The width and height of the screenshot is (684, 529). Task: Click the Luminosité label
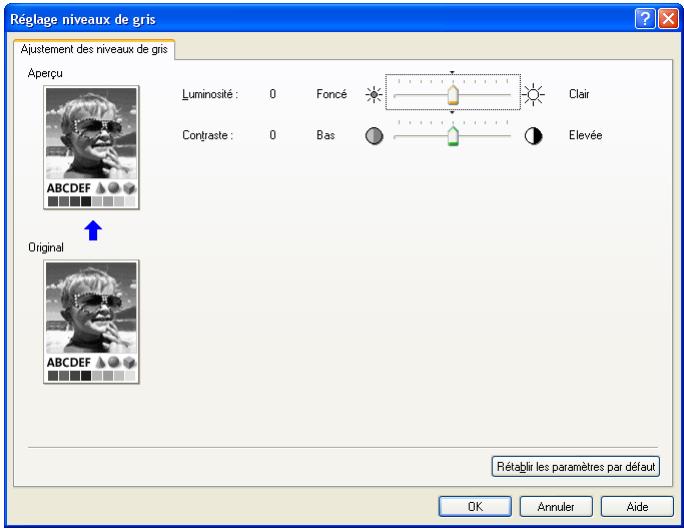(210, 94)
